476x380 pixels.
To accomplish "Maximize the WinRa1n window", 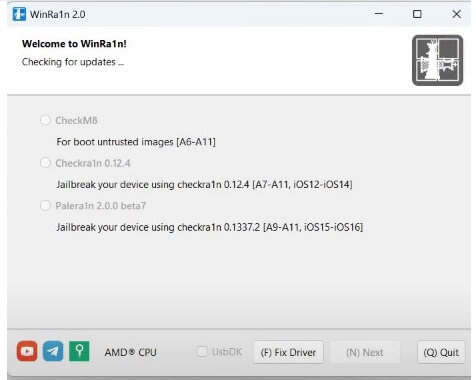I will coord(417,14).
